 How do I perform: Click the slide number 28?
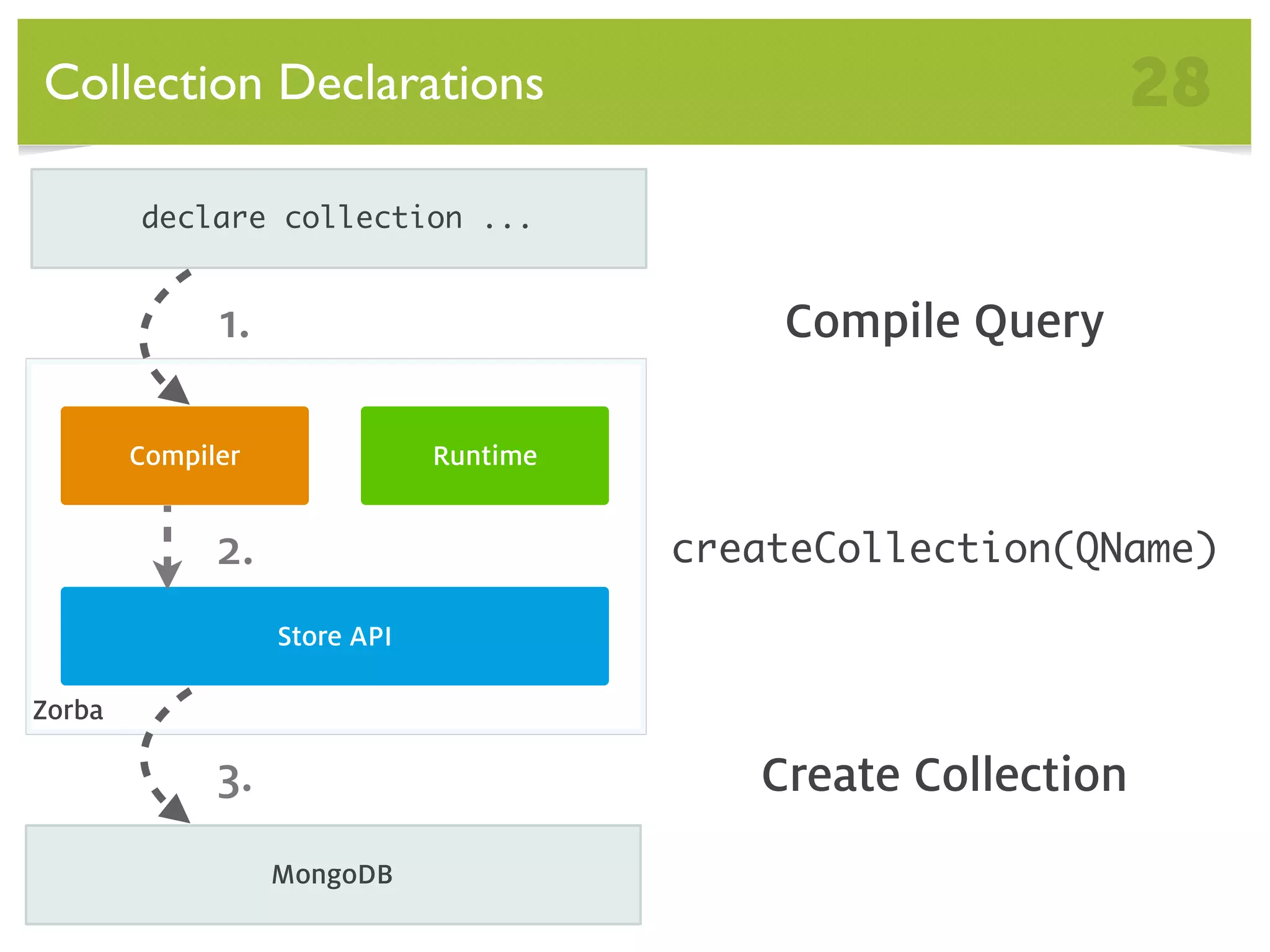(1170, 82)
